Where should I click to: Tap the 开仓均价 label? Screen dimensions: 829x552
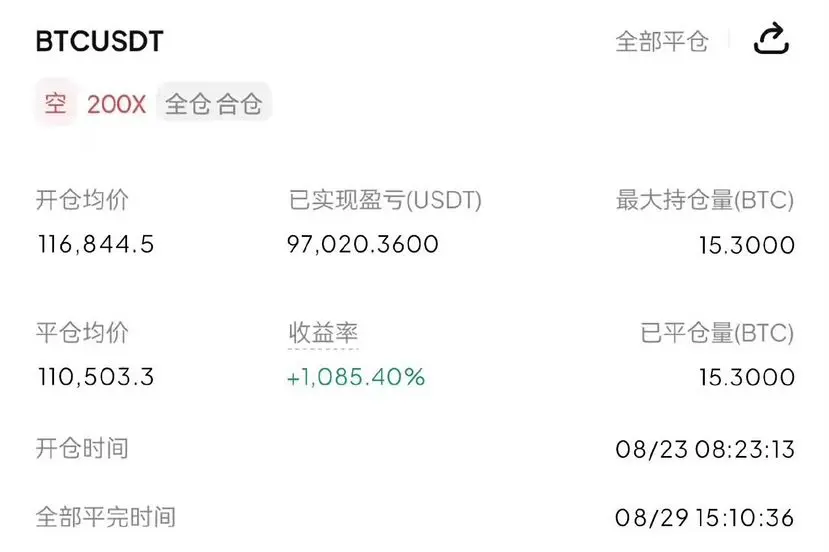coord(82,200)
